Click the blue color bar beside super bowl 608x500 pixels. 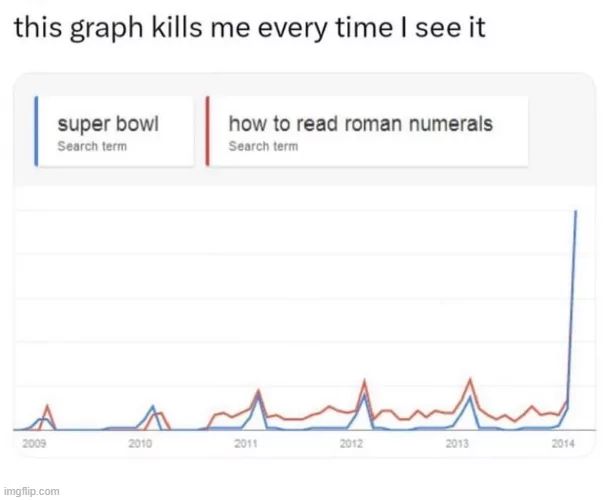37,131
